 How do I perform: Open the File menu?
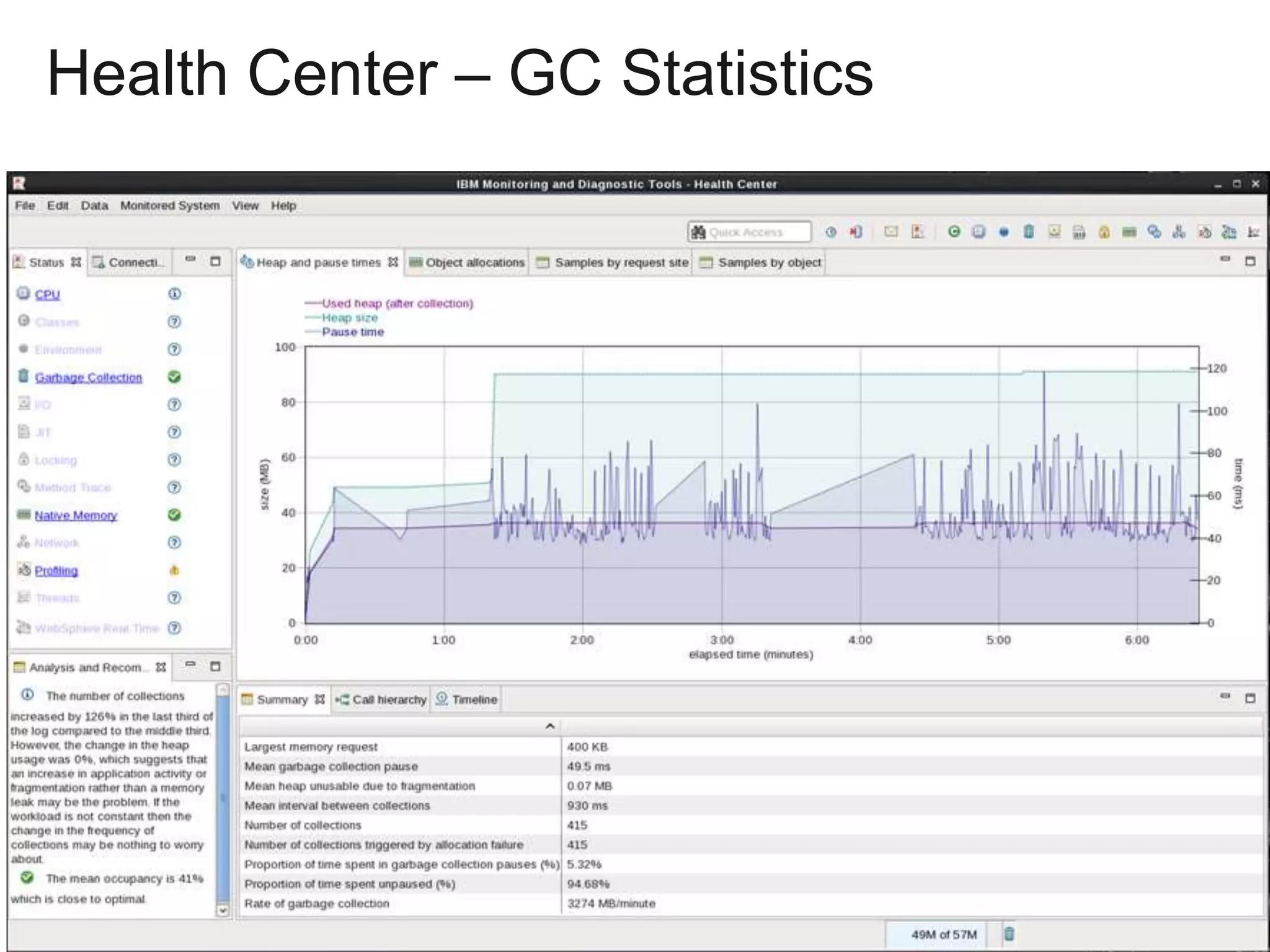[x=25, y=205]
